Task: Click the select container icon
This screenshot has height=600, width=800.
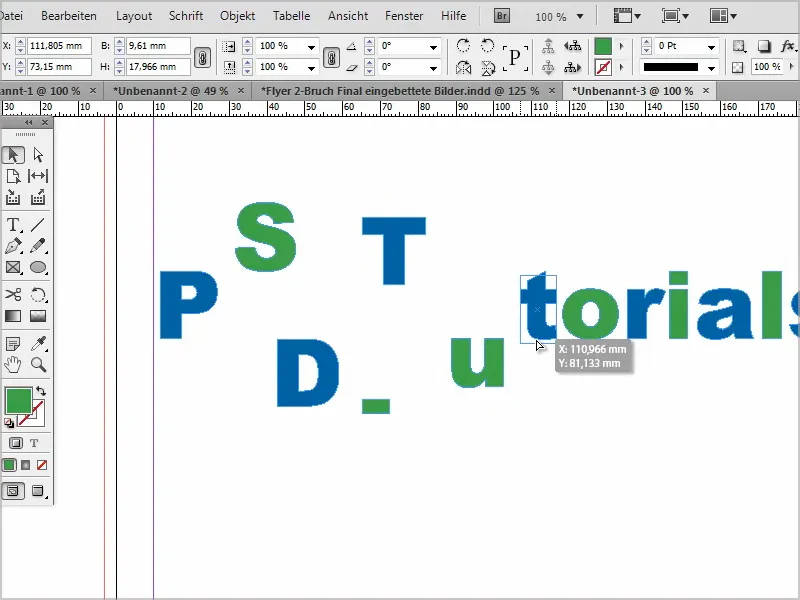Action: pos(548,46)
